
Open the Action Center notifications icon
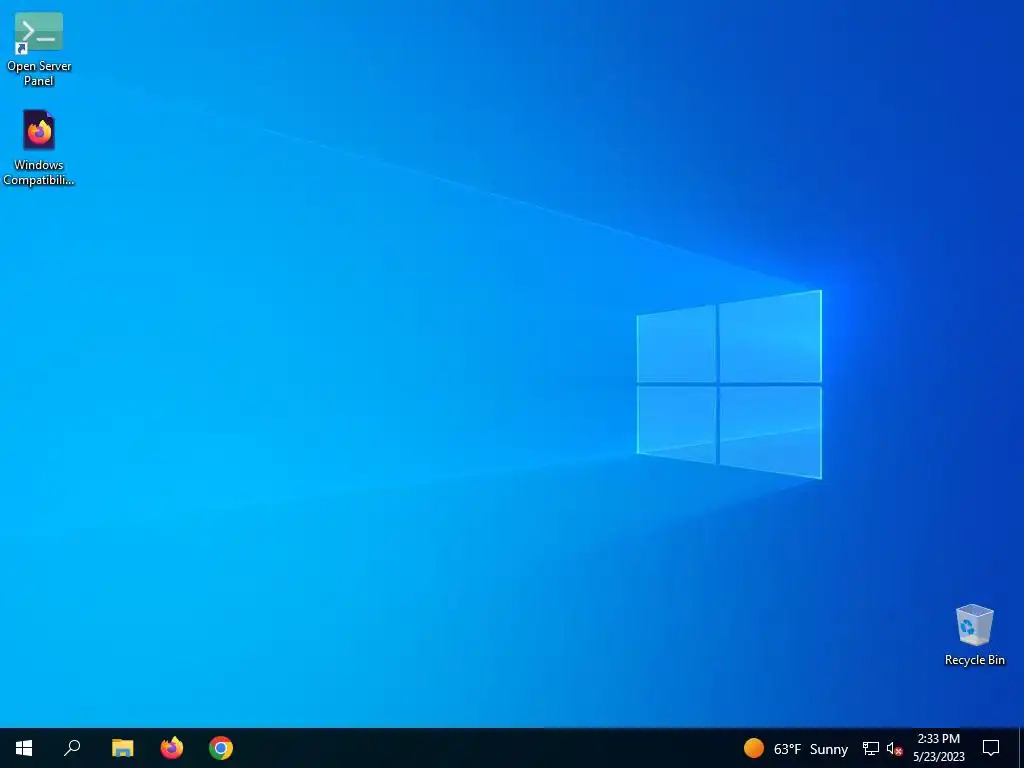991,748
